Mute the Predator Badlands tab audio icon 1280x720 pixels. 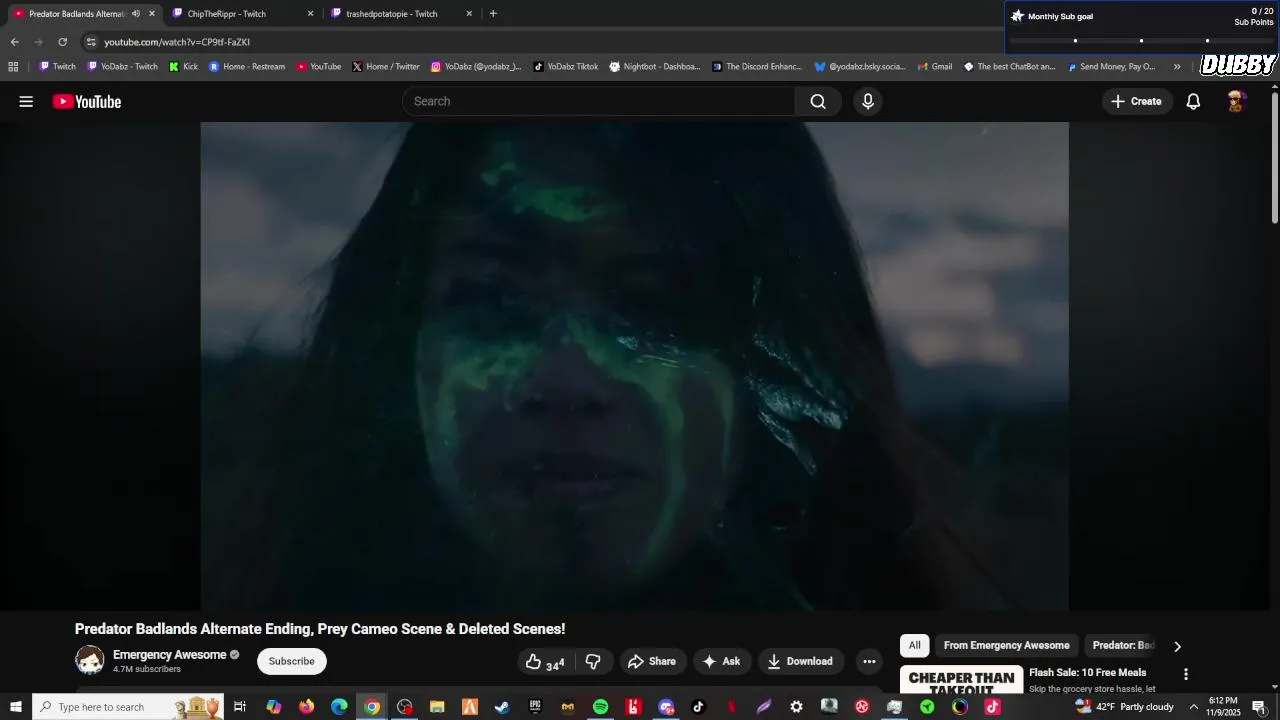coord(136,14)
